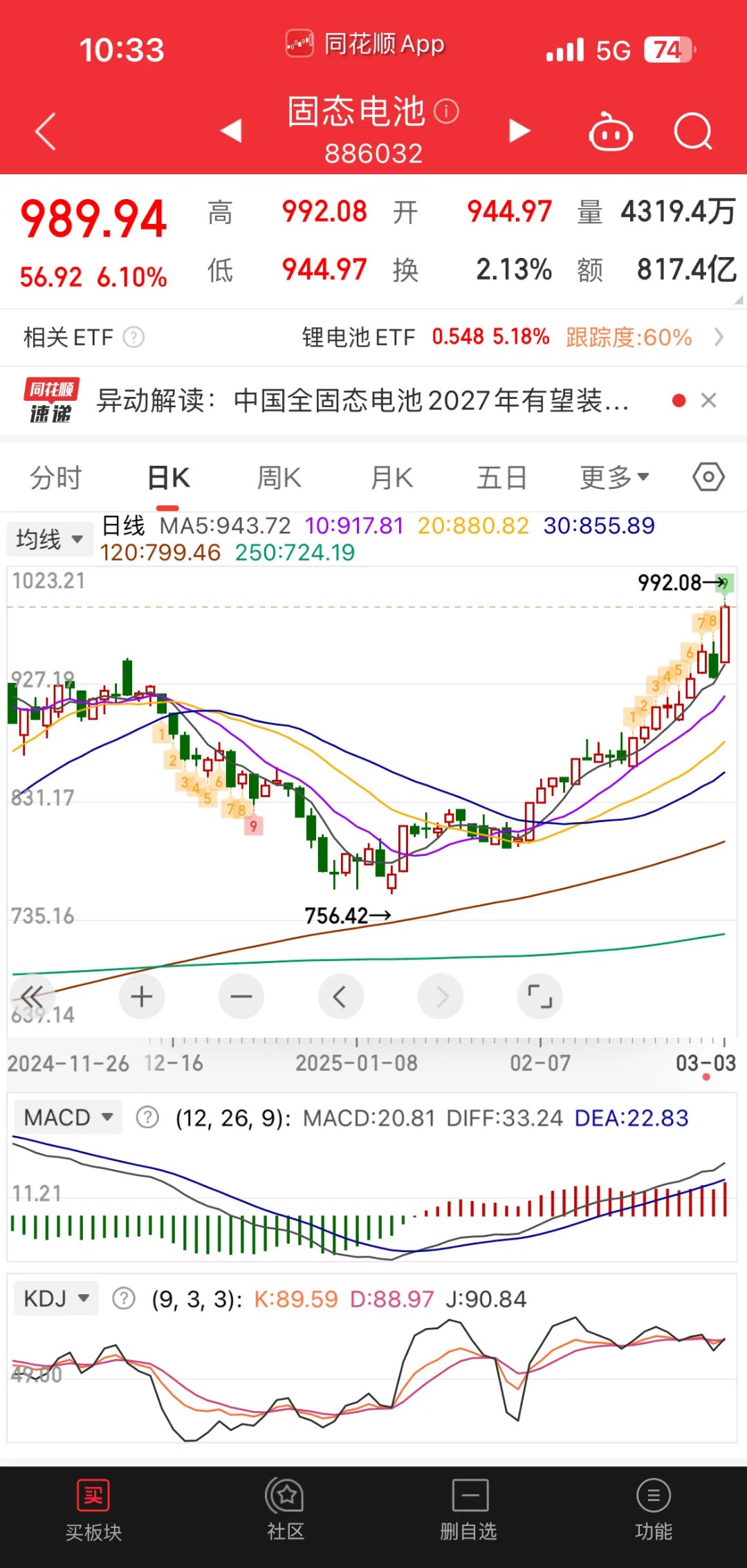The image size is (747, 1568).
Task: Open the KDJ indicator dropdown
Action: click(56, 1298)
